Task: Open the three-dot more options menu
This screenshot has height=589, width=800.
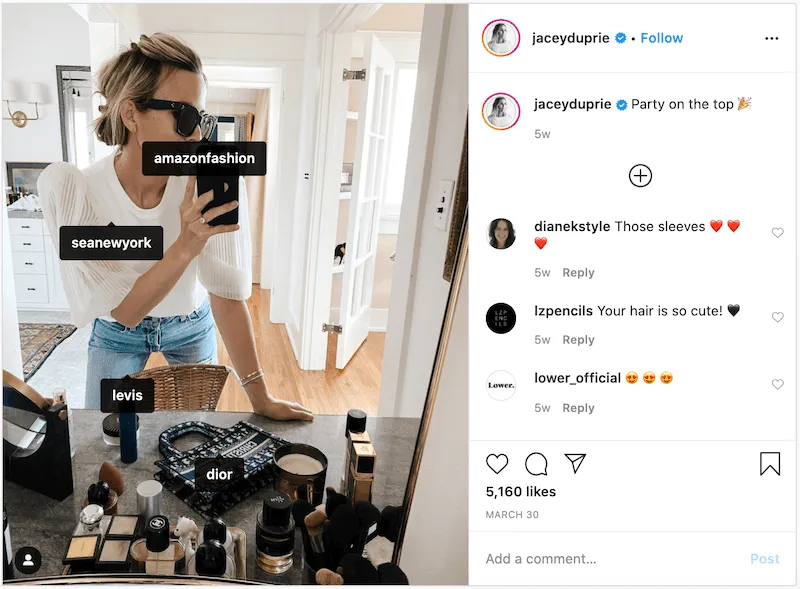Action: pyautogui.click(x=771, y=38)
